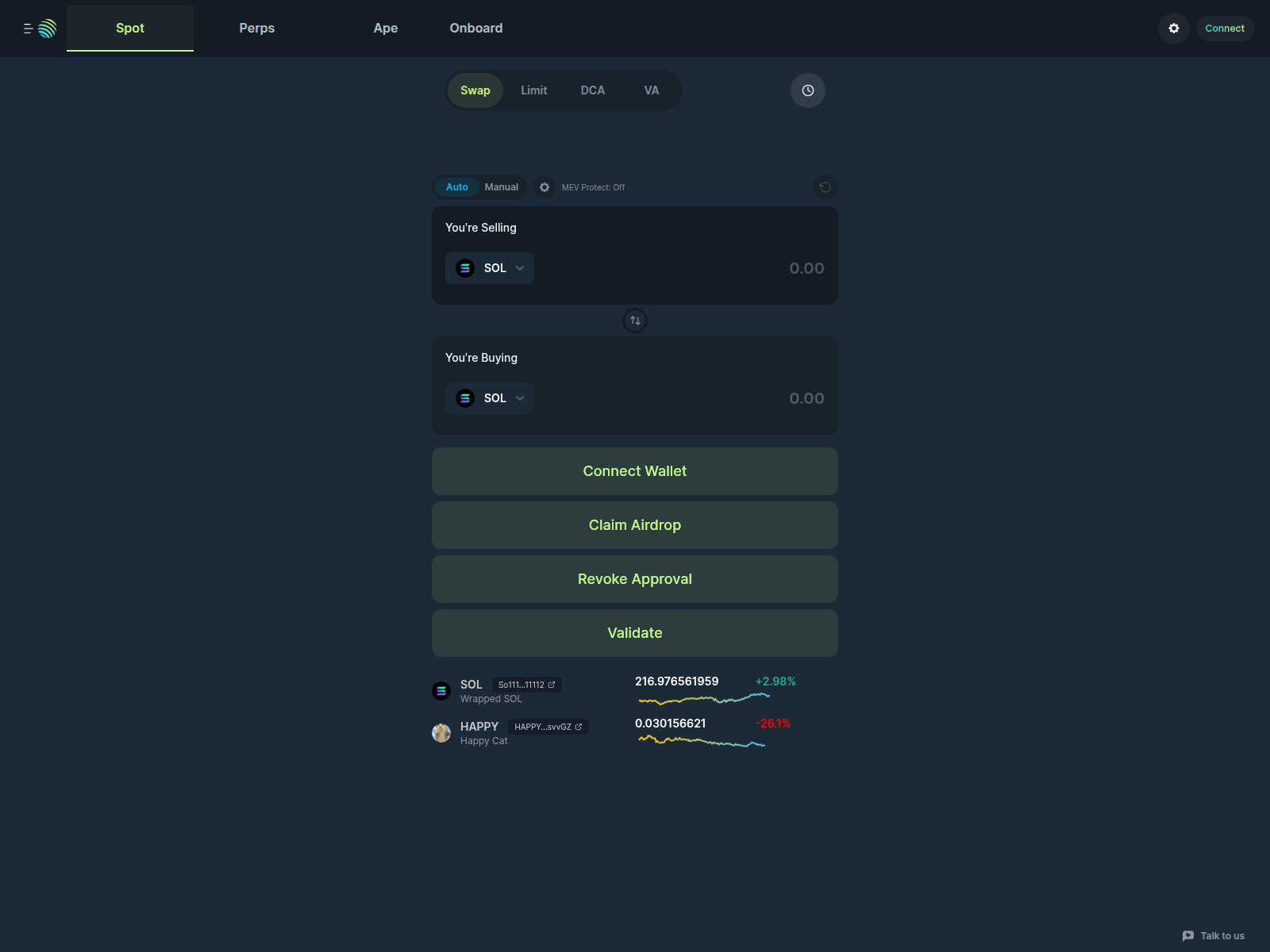Click the Connect Wallet button

(x=634, y=470)
